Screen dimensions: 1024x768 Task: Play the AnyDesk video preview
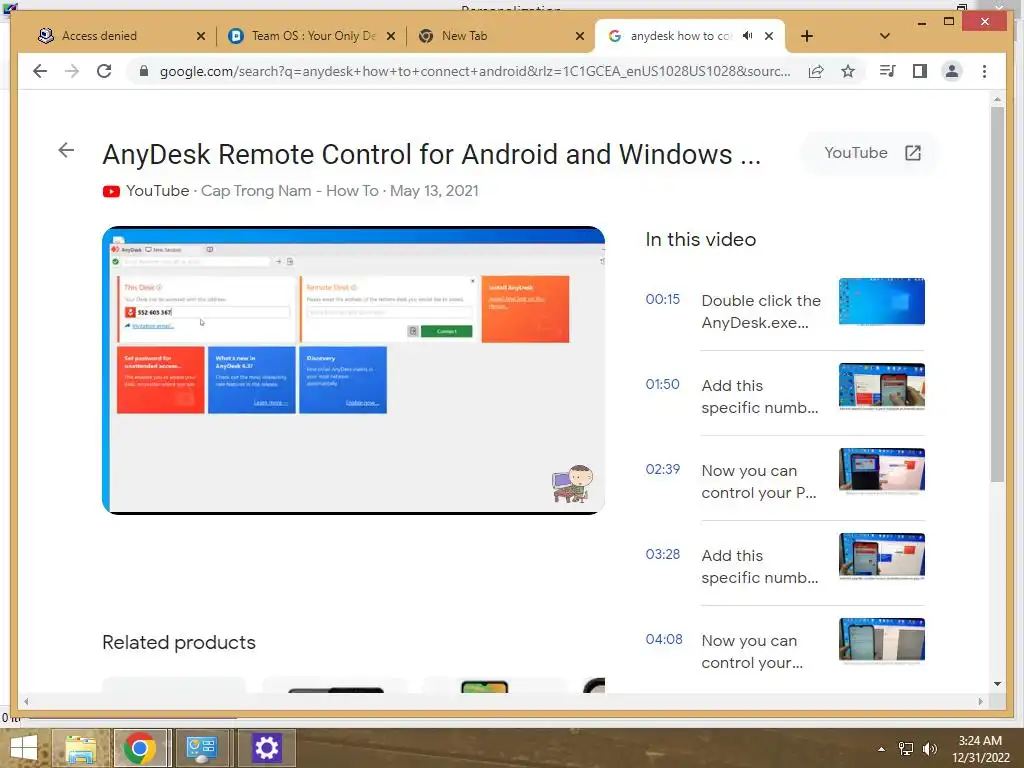tap(353, 370)
